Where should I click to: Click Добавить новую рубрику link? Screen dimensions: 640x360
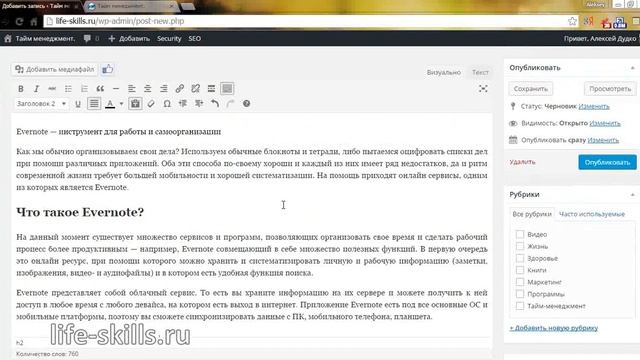tap(553, 328)
